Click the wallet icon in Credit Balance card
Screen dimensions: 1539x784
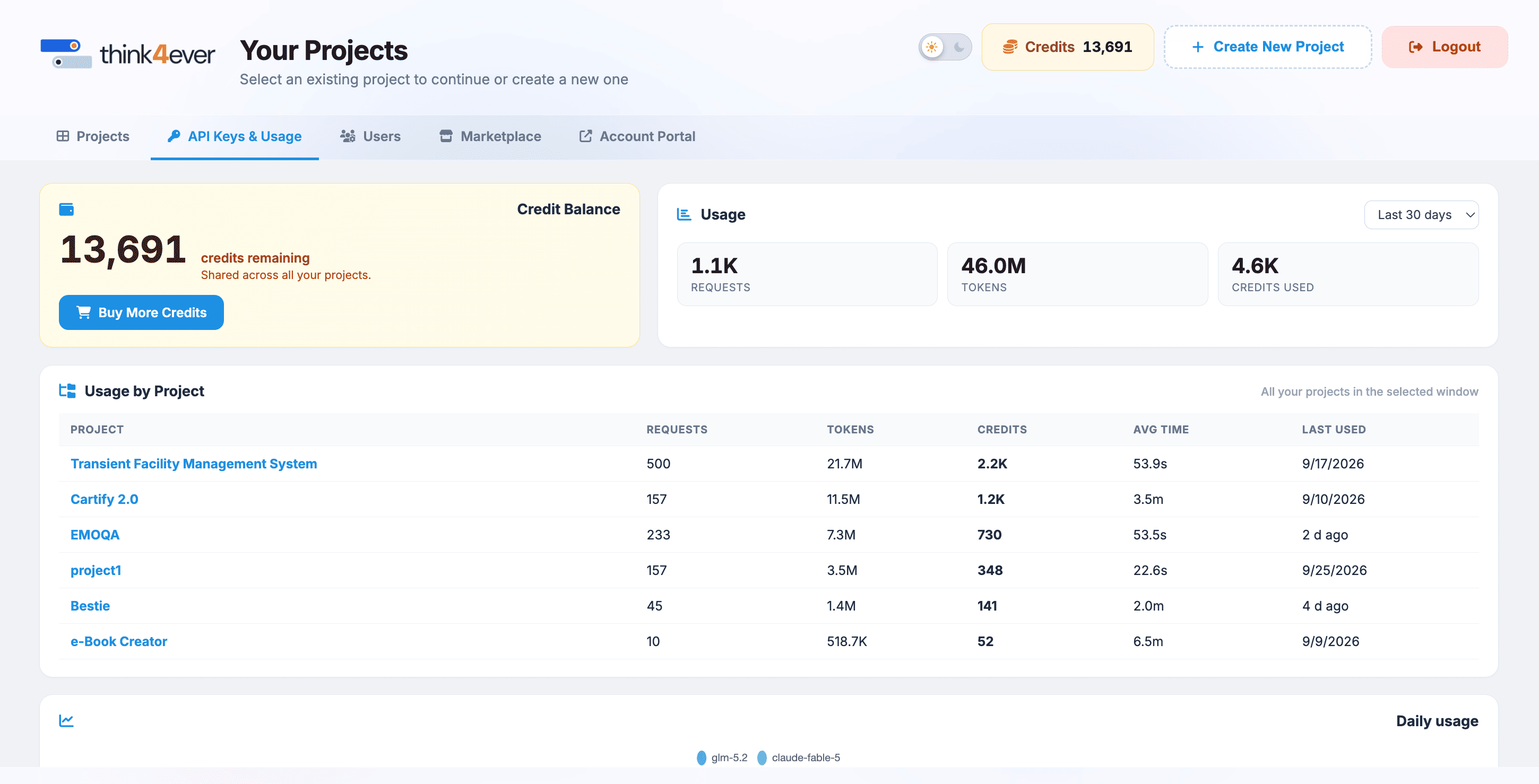point(66,209)
